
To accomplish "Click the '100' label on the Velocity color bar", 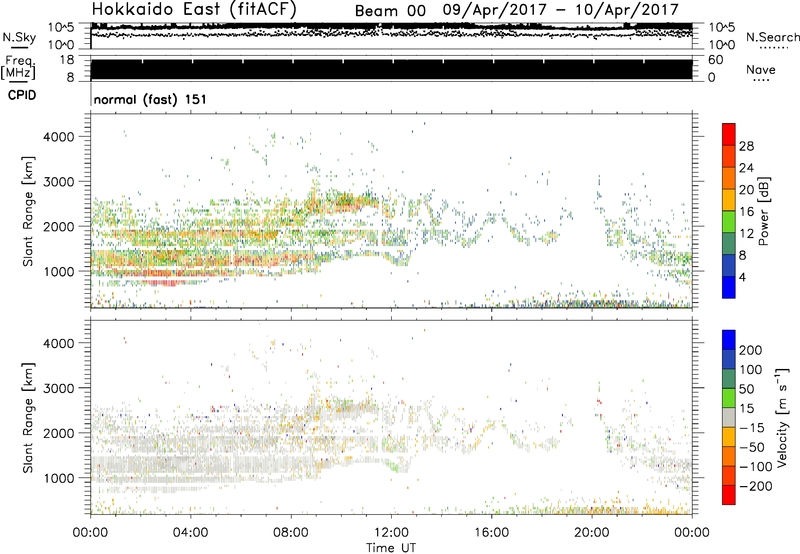I will 751,370.
